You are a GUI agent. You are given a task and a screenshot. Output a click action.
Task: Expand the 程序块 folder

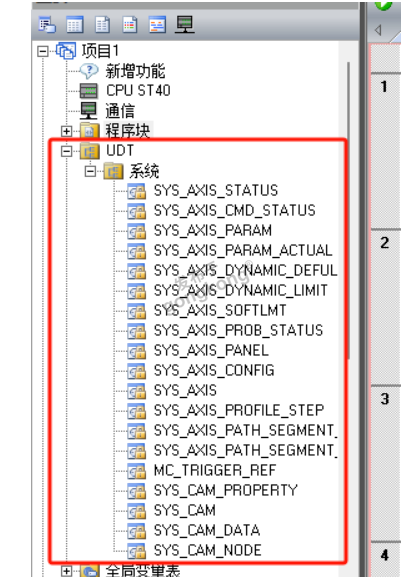point(66,131)
